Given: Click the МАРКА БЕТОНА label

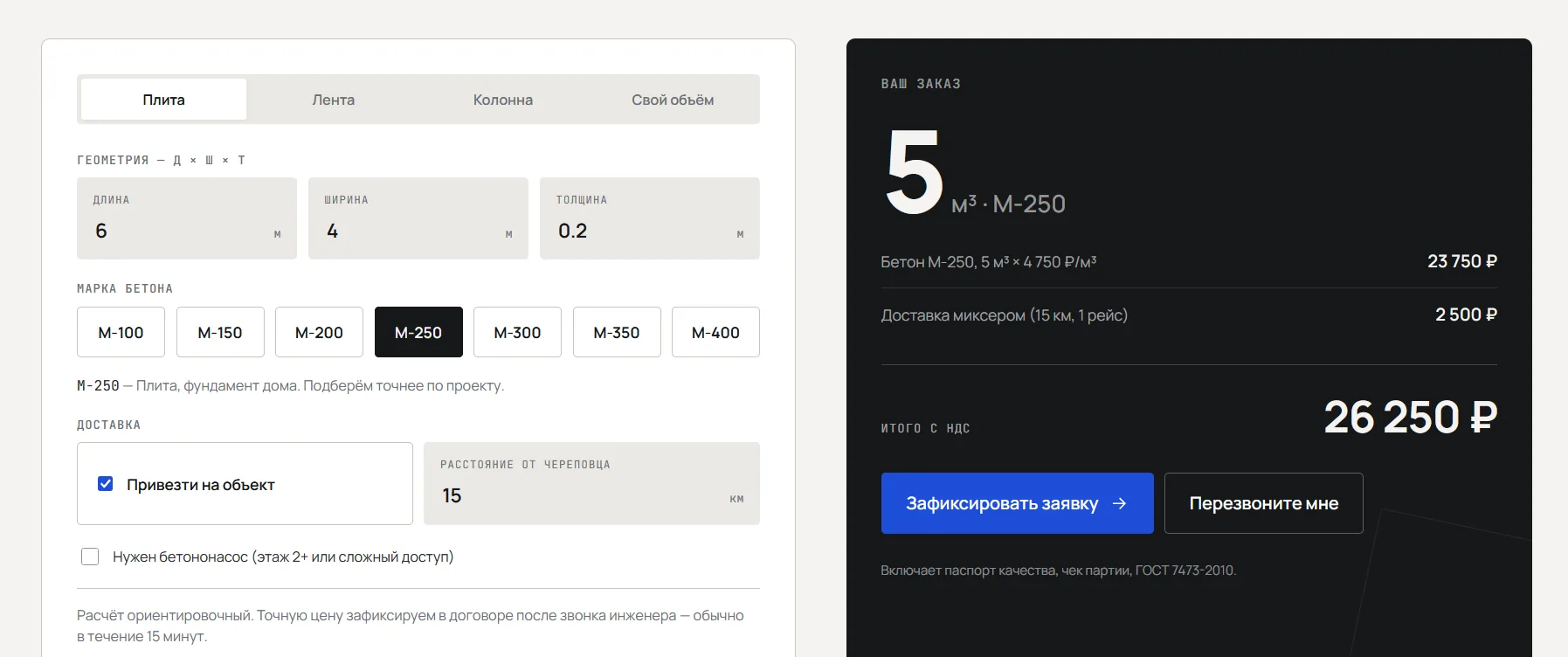Looking at the screenshot, I should coord(125,288).
